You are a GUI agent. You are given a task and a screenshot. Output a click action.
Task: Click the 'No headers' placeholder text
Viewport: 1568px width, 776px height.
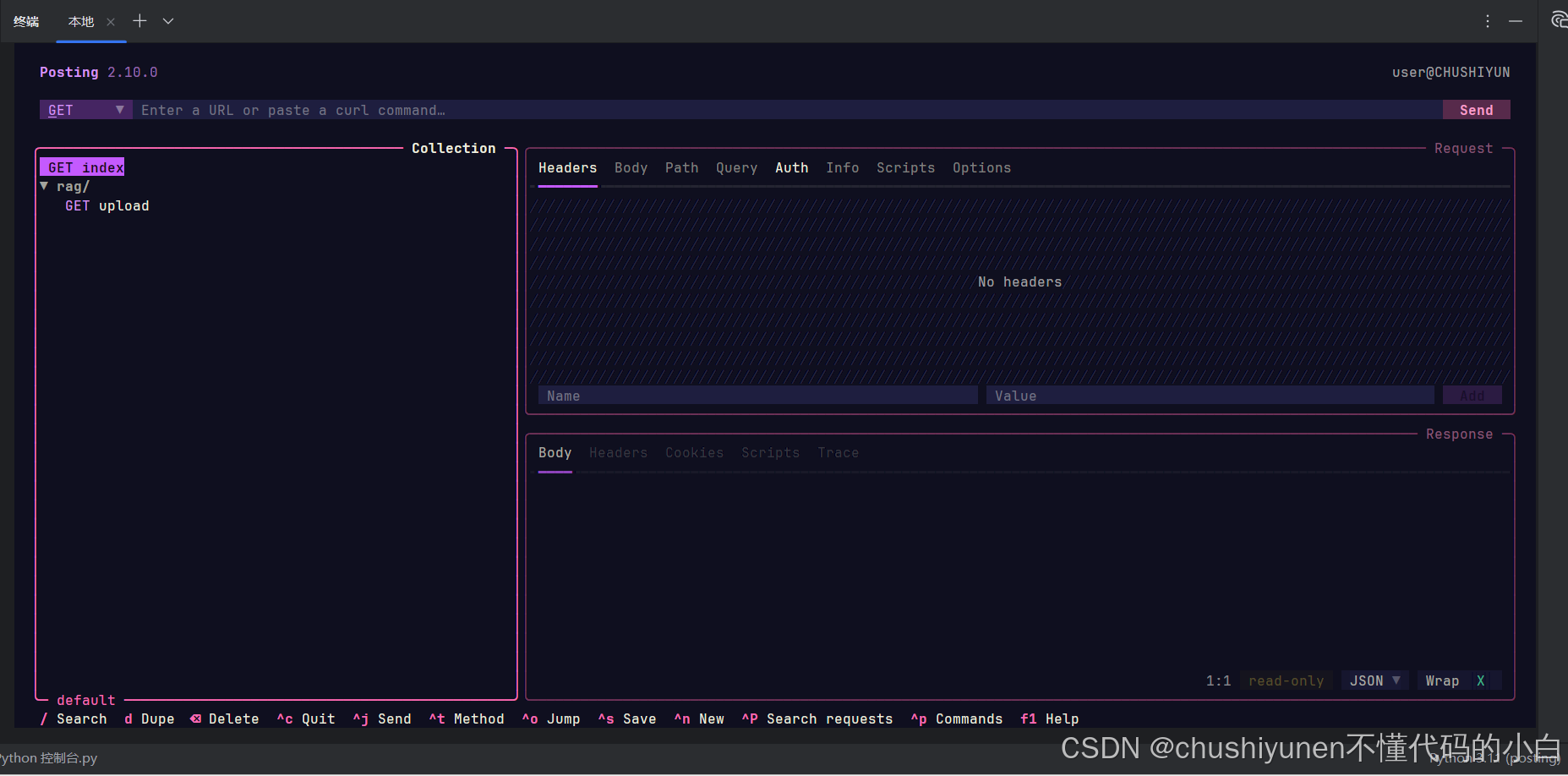1019,282
